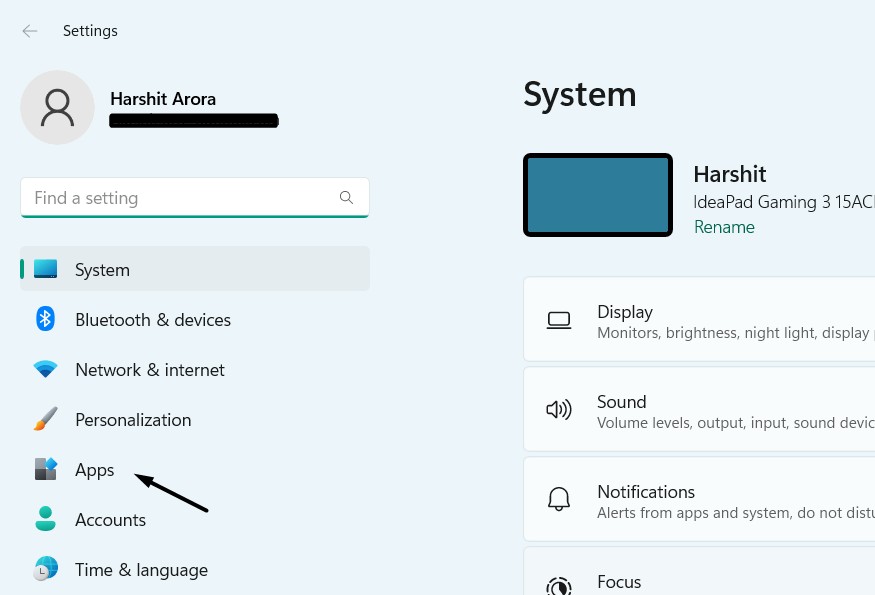
Task: Click the Time & language globe icon
Action: pyautogui.click(x=45, y=569)
